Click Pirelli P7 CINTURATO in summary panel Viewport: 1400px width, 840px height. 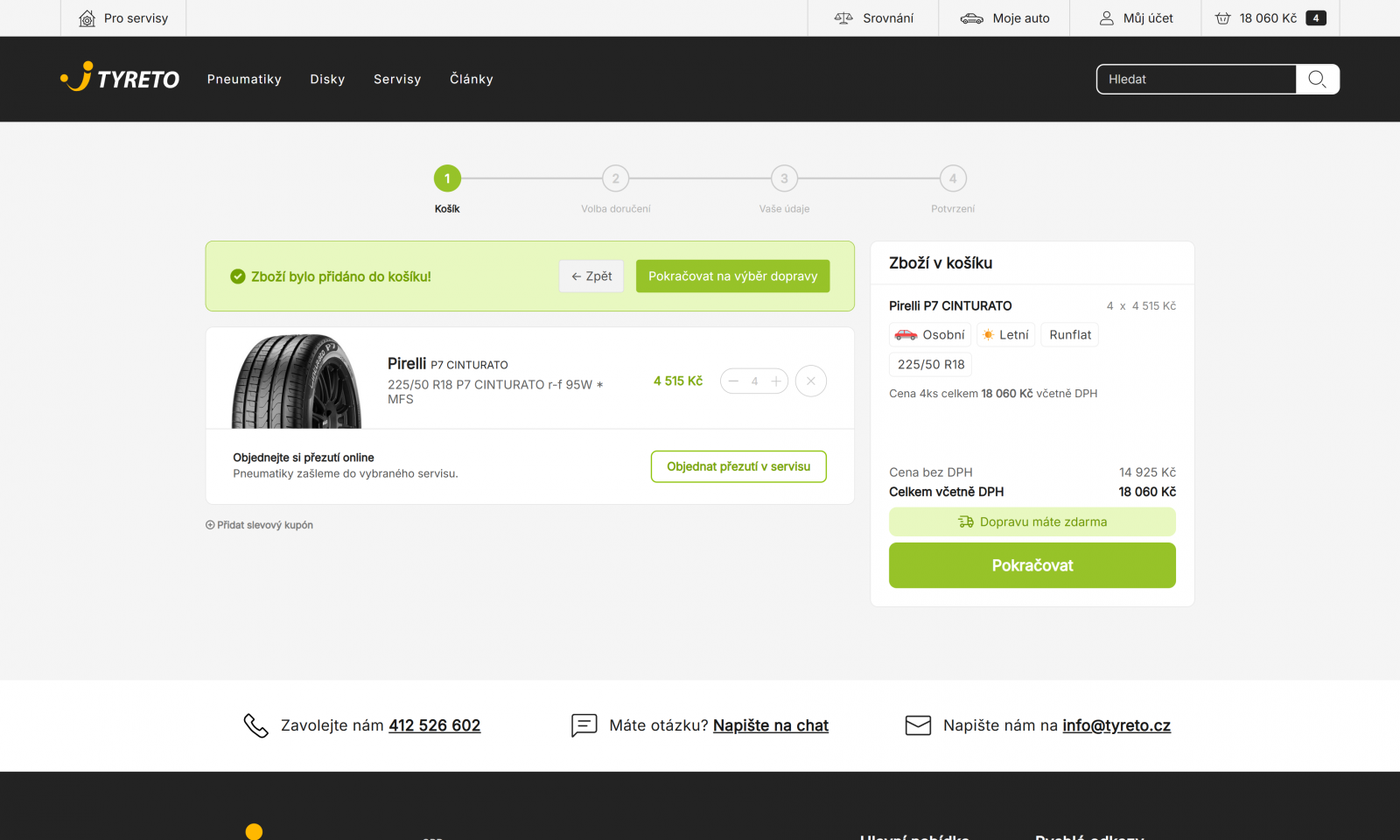pos(950,305)
